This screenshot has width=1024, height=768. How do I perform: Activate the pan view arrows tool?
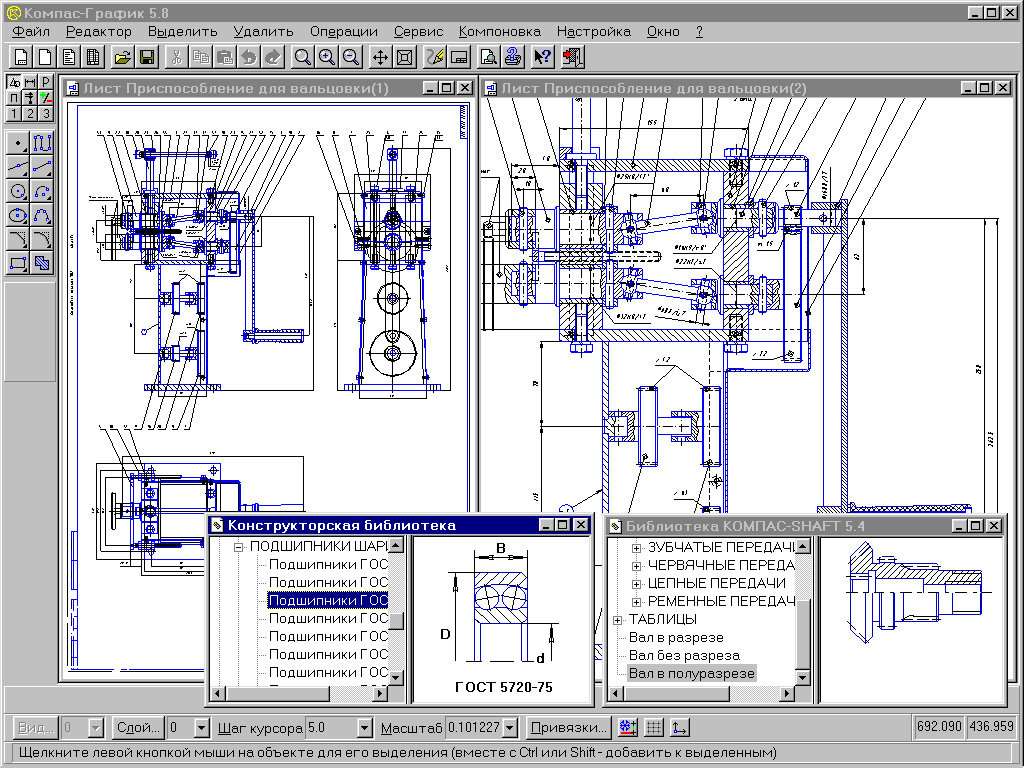(x=380, y=57)
